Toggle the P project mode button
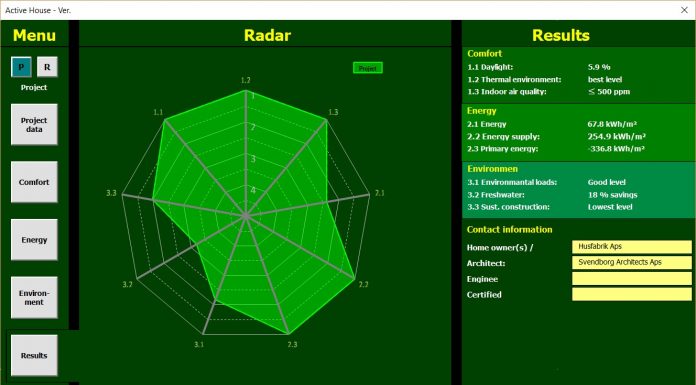Screen dimensions: 696x385 [21, 67]
